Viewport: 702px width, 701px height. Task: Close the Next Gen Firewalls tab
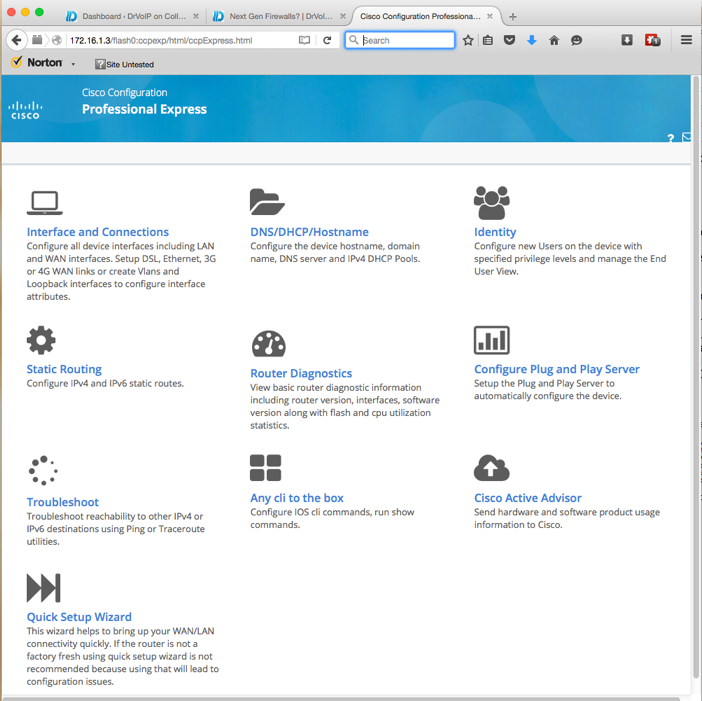coord(342,16)
